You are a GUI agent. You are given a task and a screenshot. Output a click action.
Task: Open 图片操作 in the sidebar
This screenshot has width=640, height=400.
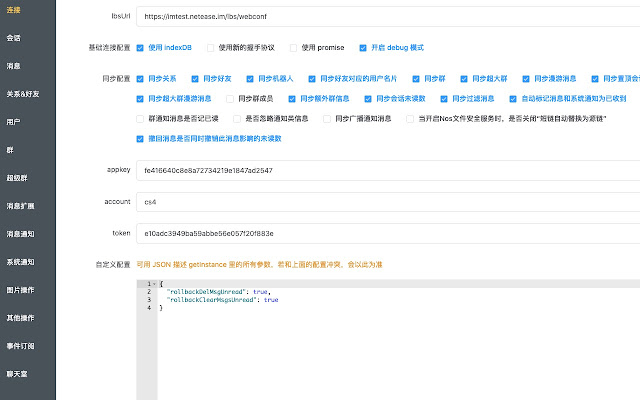pyautogui.click(x=20, y=290)
